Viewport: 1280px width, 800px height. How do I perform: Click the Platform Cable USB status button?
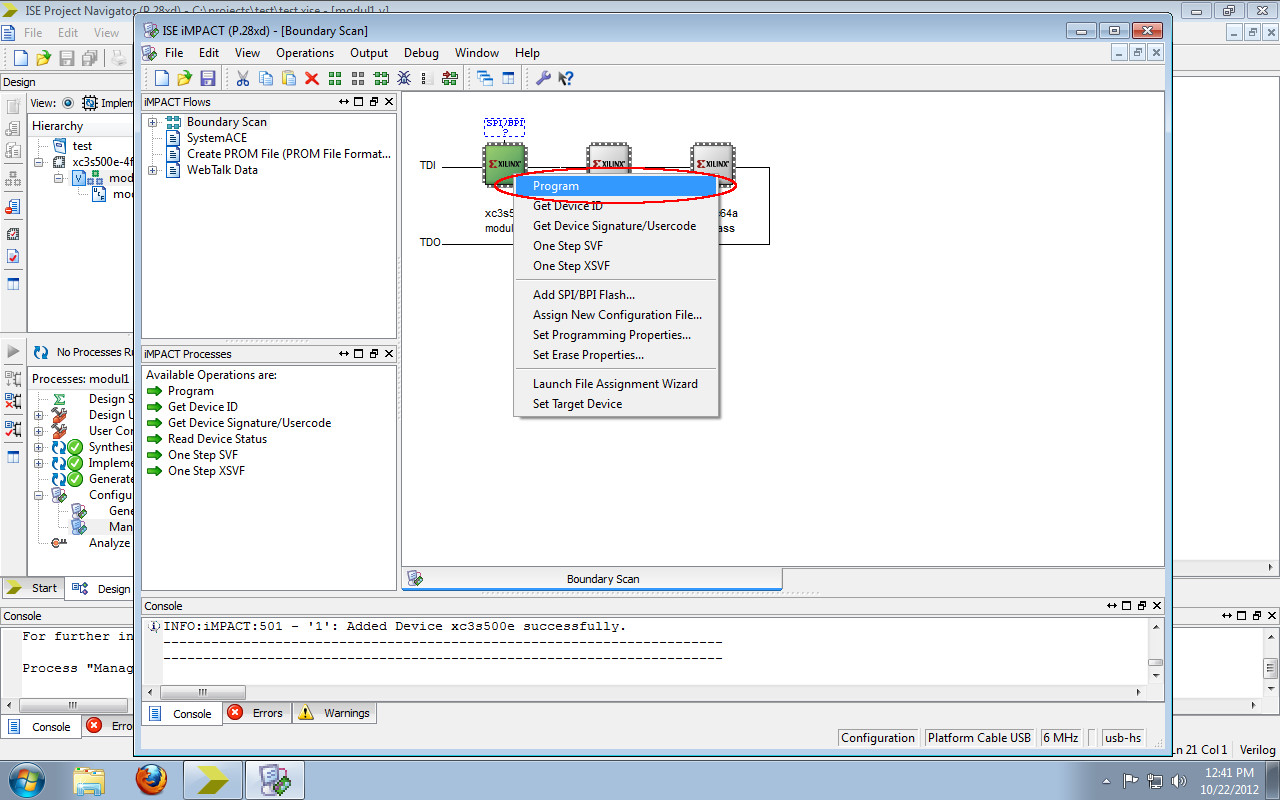point(979,737)
